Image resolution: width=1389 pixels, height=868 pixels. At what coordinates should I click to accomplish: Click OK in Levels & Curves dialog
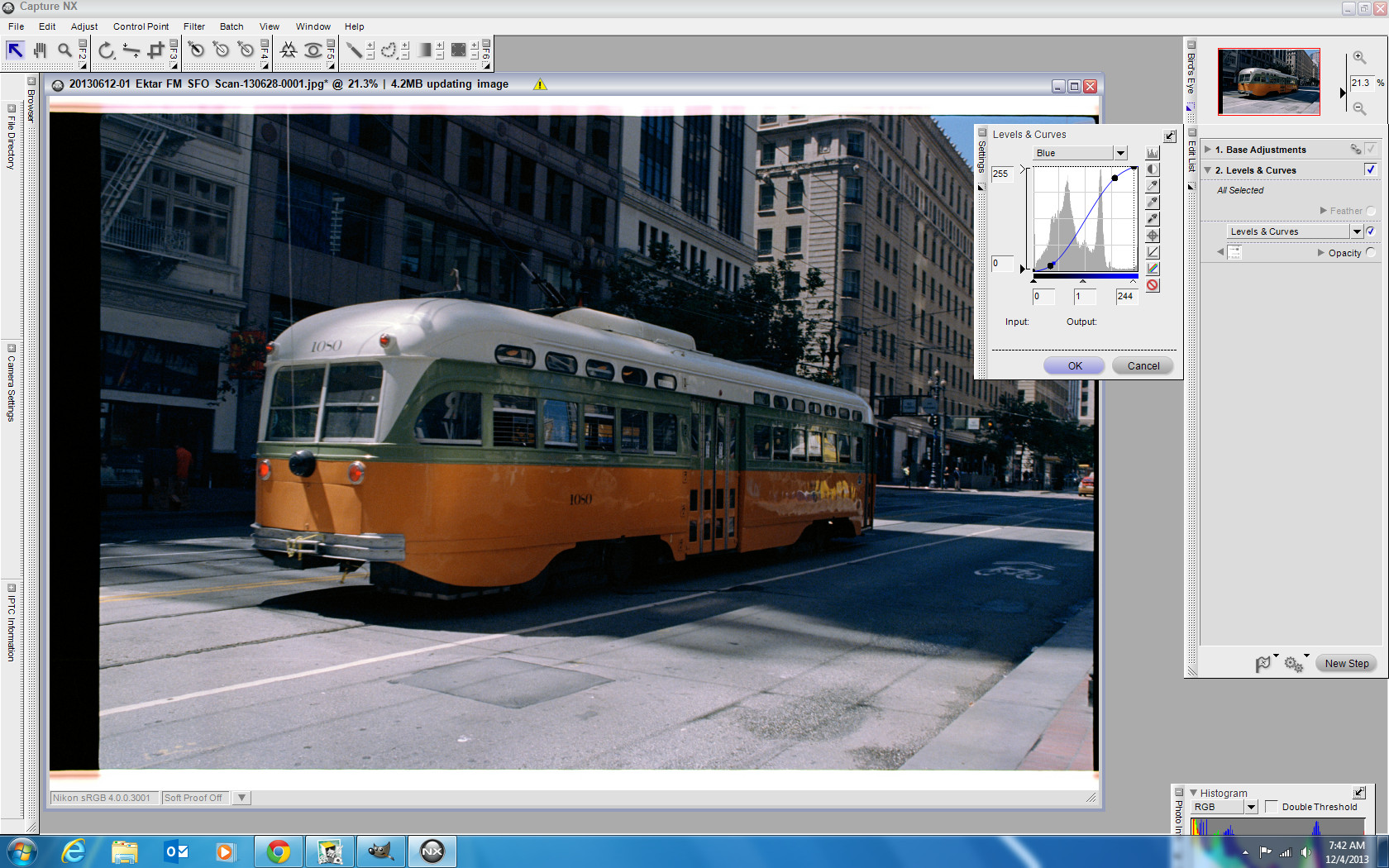coord(1074,365)
